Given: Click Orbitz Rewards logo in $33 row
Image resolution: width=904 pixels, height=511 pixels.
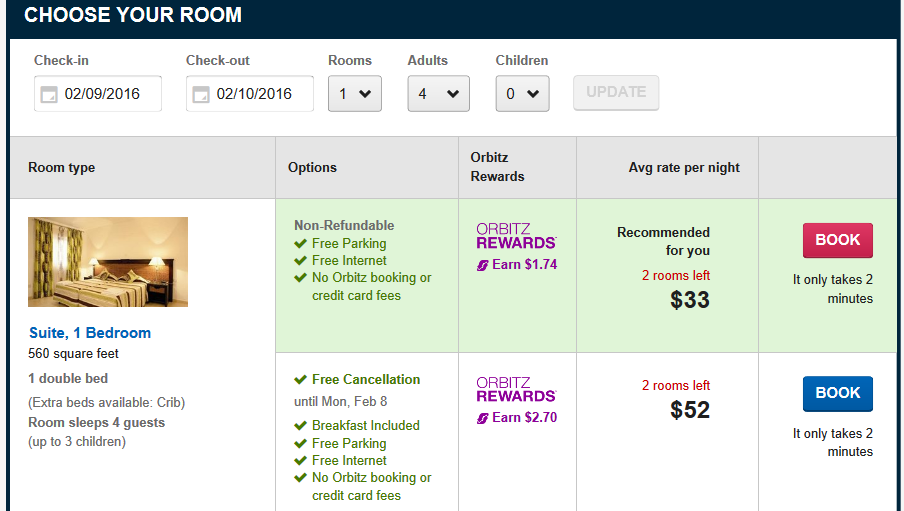Looking at the screenshot, I should click(516, 236).
